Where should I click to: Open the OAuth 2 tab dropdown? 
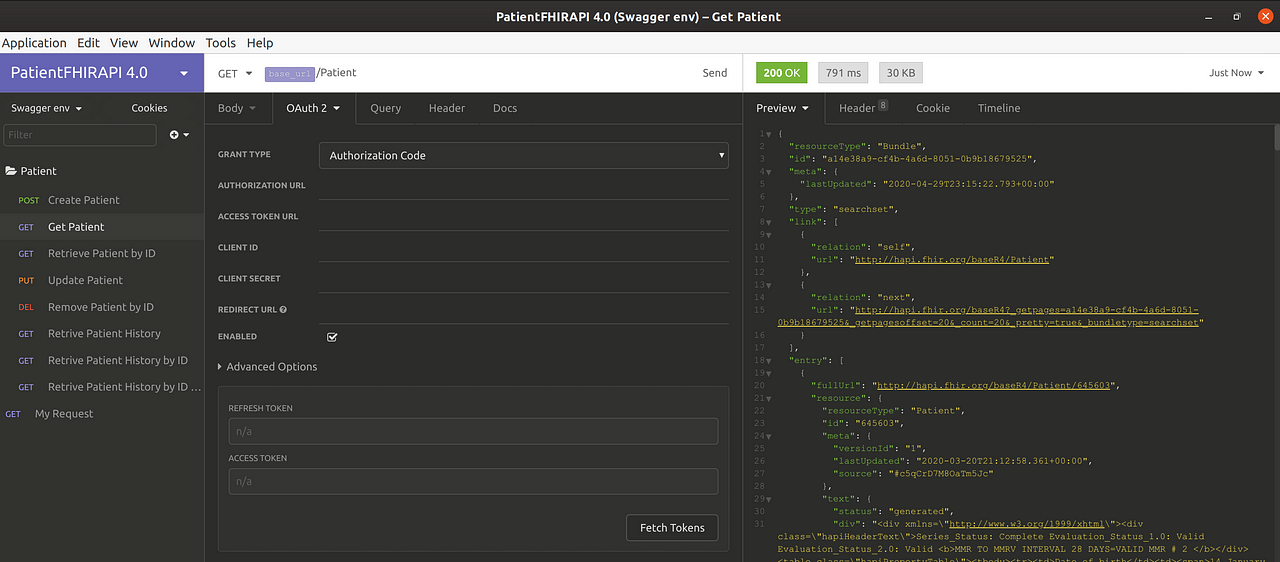[313, 108]
